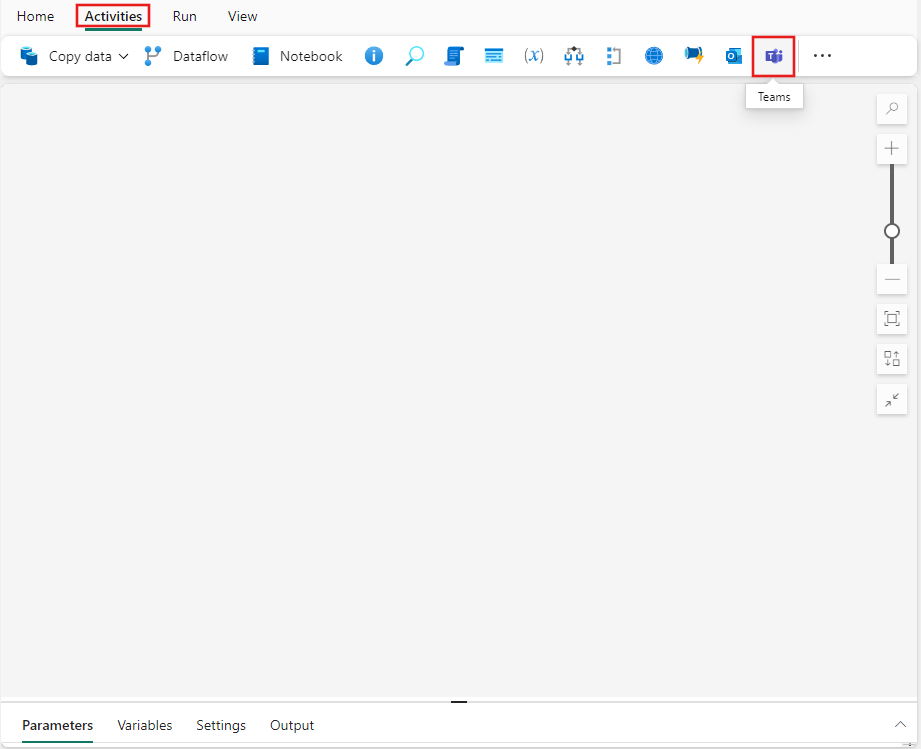Open the View tab
Screen dimensions: 921x749
click(243, 16)
